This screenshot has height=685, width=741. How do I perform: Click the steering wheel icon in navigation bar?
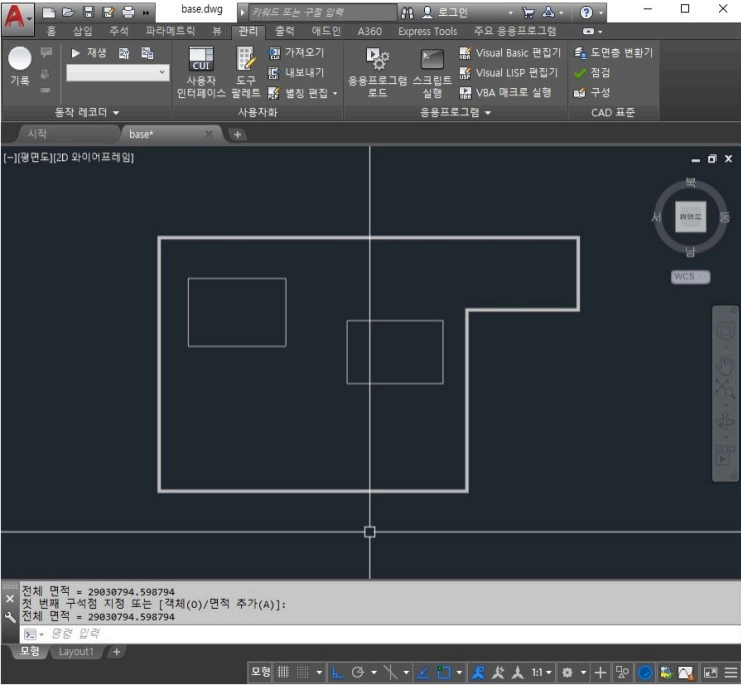pos(725,330)
